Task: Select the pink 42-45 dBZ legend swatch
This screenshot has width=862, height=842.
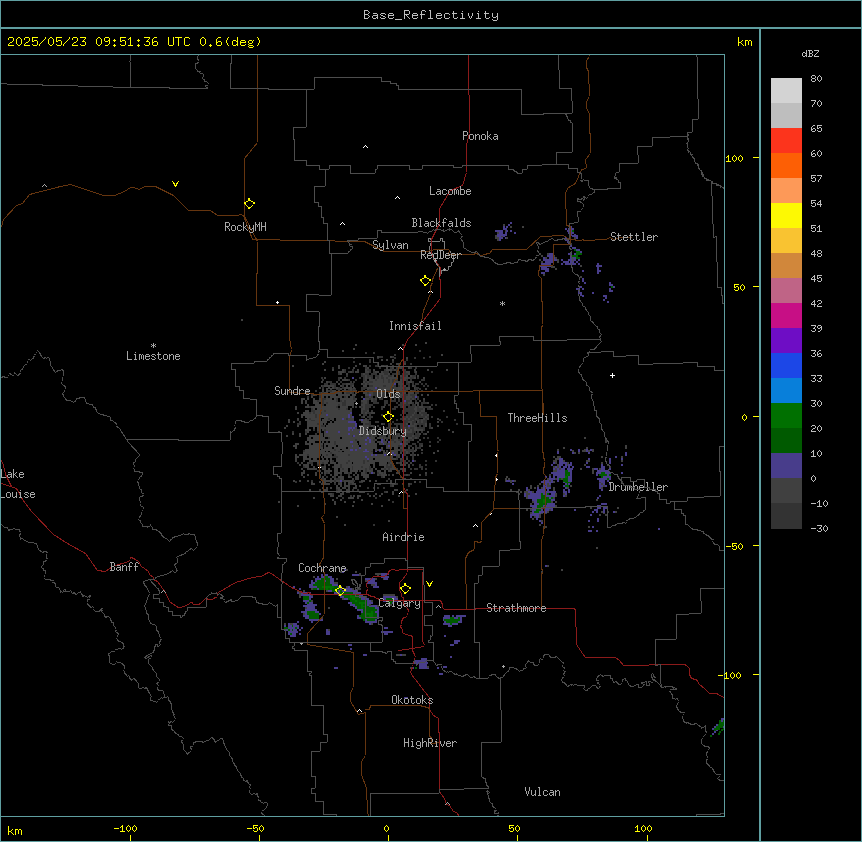Action: (x=786, y=291)
